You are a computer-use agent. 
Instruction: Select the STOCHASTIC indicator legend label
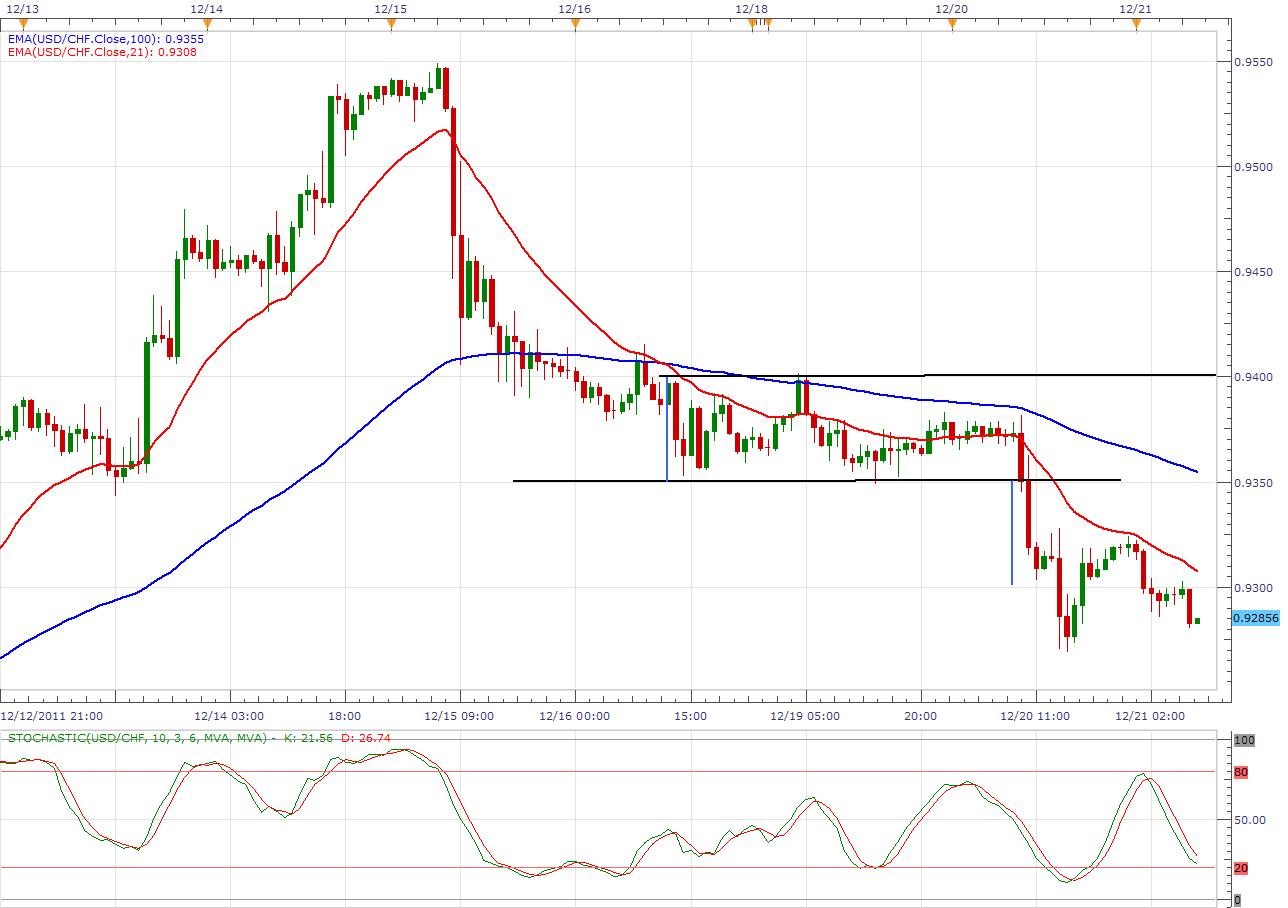click(199, 738)
